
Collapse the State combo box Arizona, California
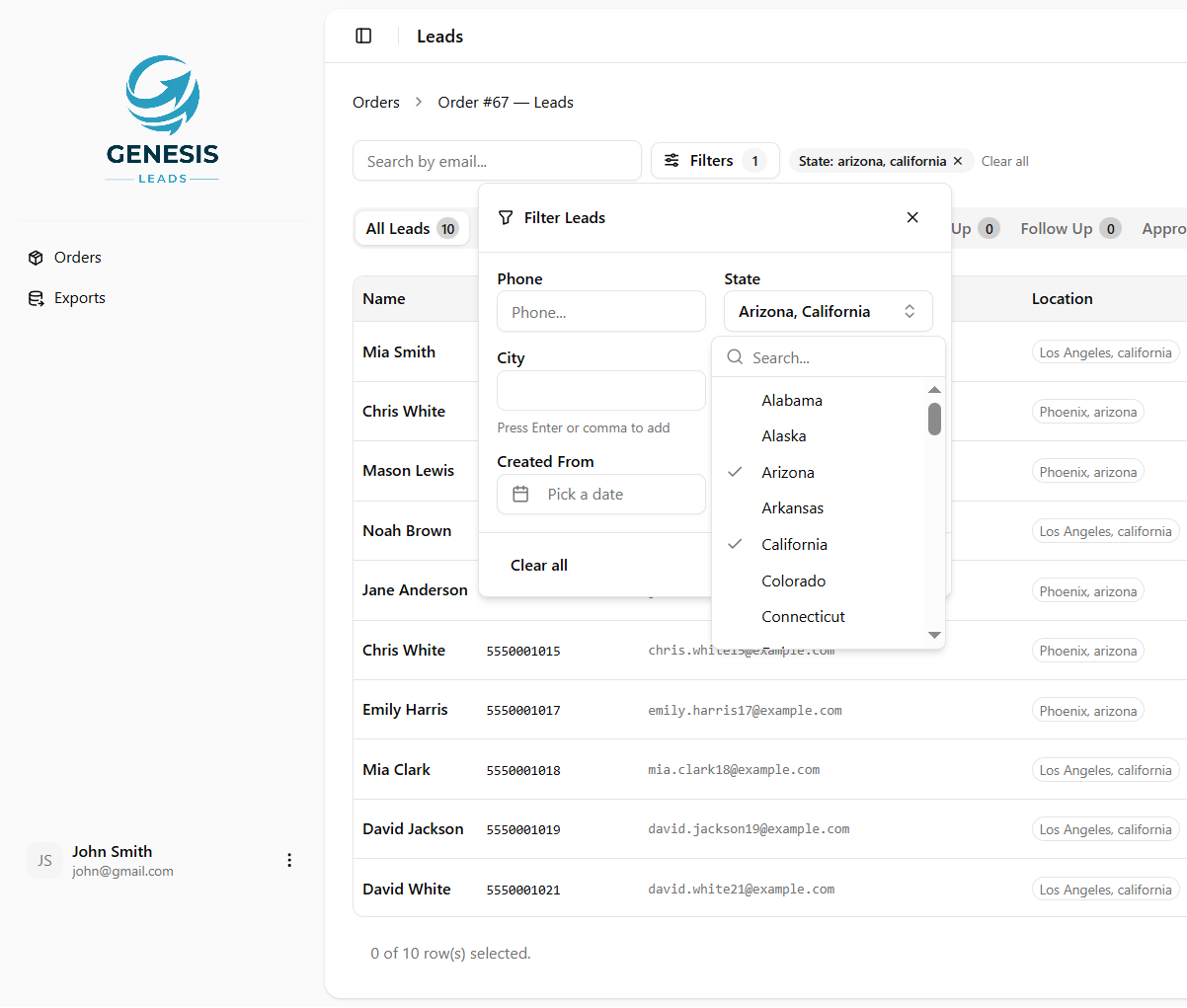coord(829,311)
